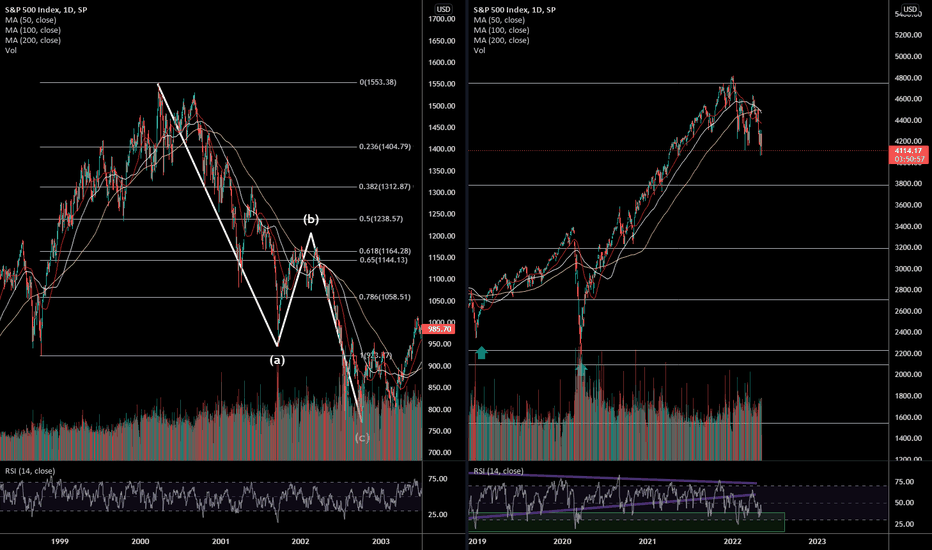Click 2000.00 on right price scale
932x550 pixels.
[908, 375]
